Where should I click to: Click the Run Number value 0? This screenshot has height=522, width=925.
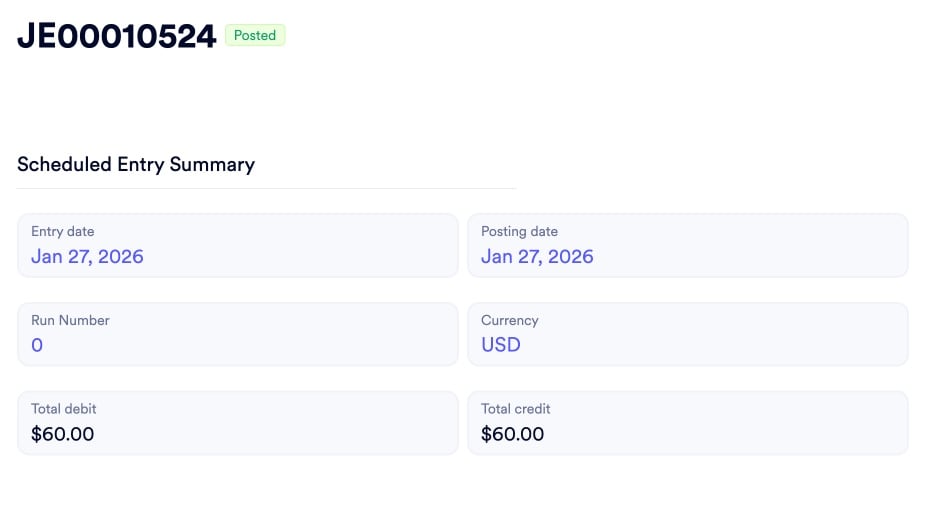tap(37, 345)
